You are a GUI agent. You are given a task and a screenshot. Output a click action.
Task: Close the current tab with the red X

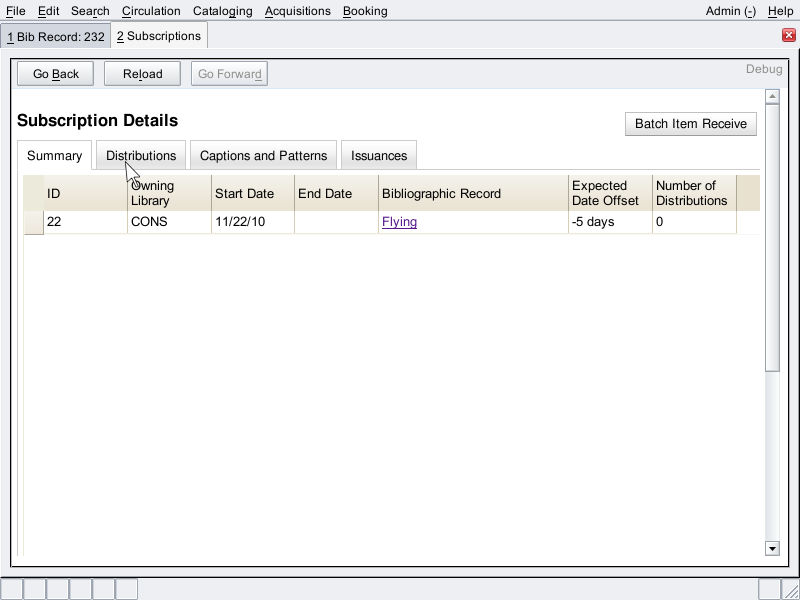tap(788, 36)
